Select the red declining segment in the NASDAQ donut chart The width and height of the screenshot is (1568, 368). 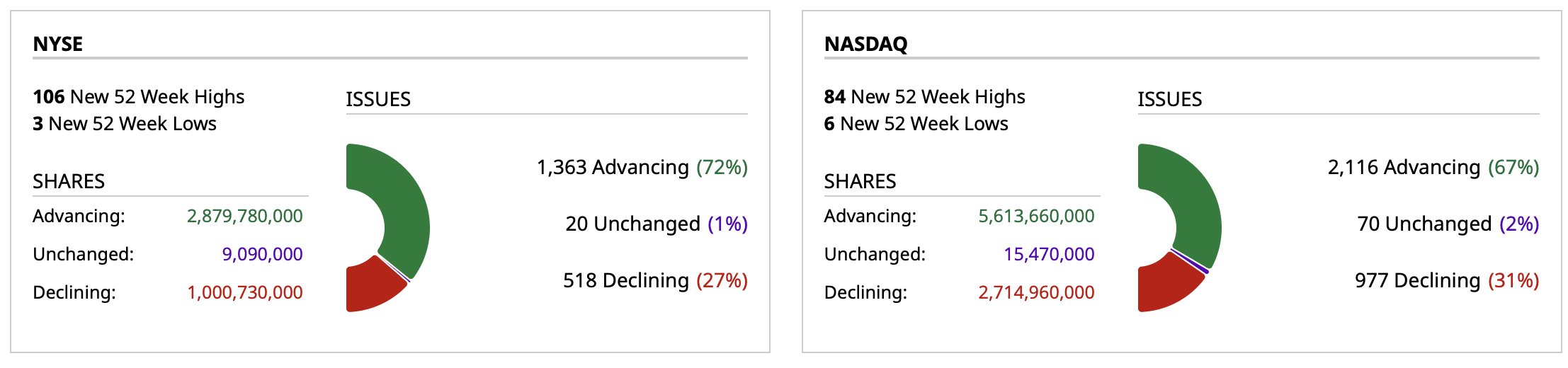click(x=1165, y=287)
